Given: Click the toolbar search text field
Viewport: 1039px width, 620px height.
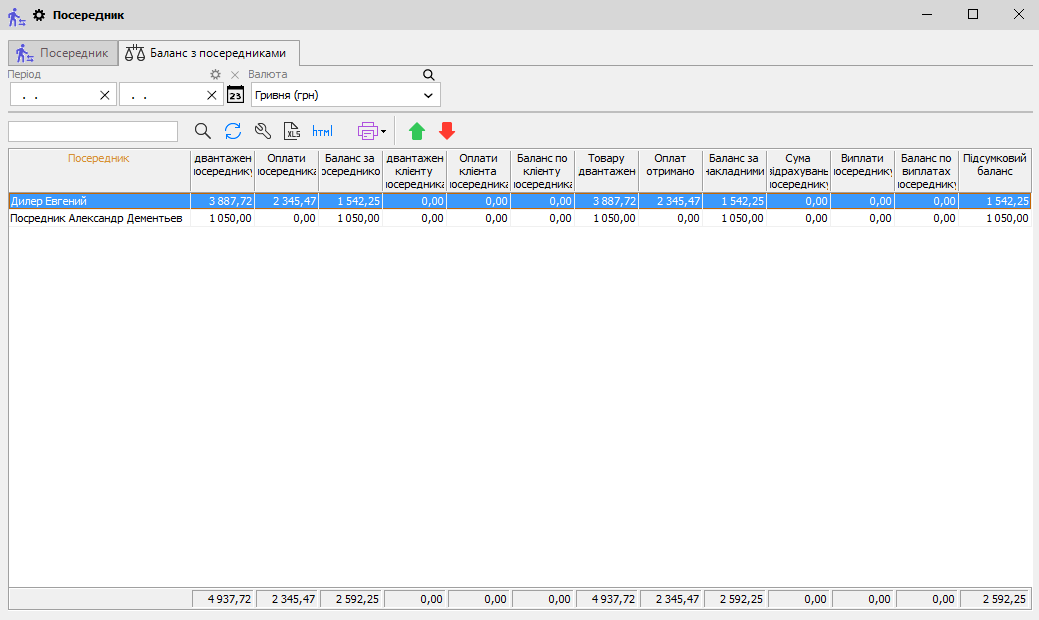Looking at the screenshot, I should 93,131.
